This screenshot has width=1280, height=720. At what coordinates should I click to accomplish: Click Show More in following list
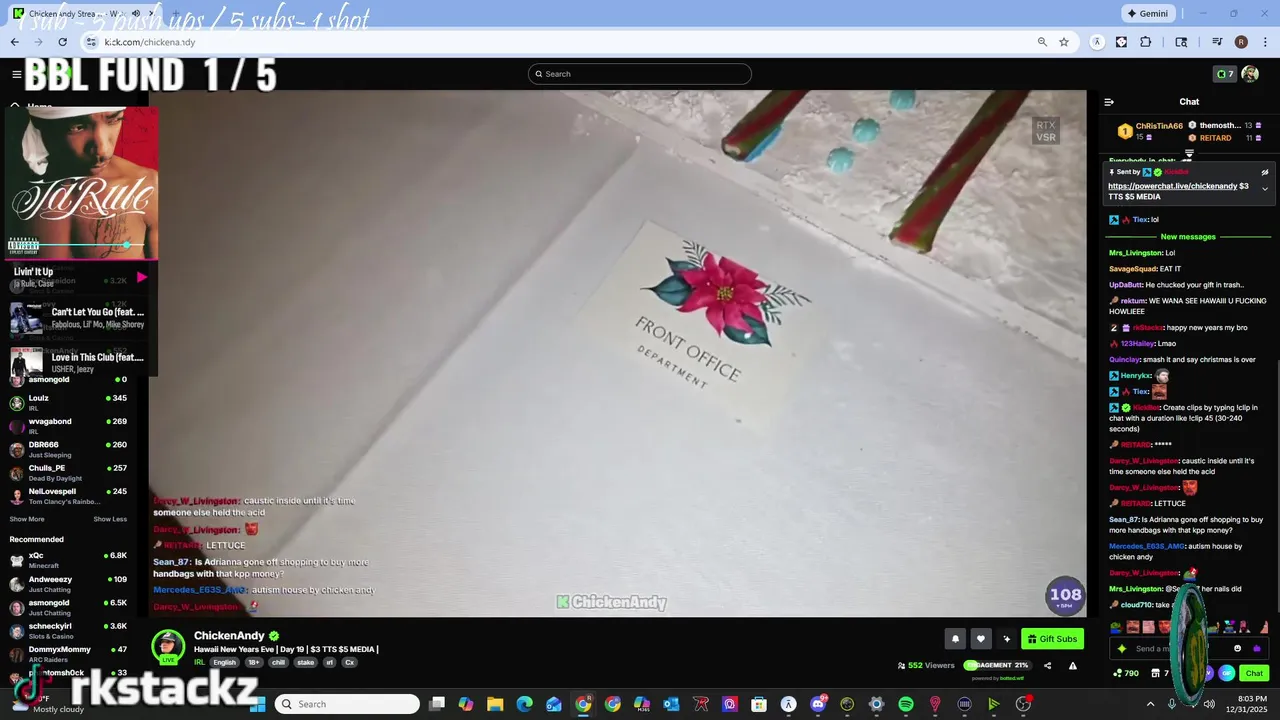(x=27, y=519)
